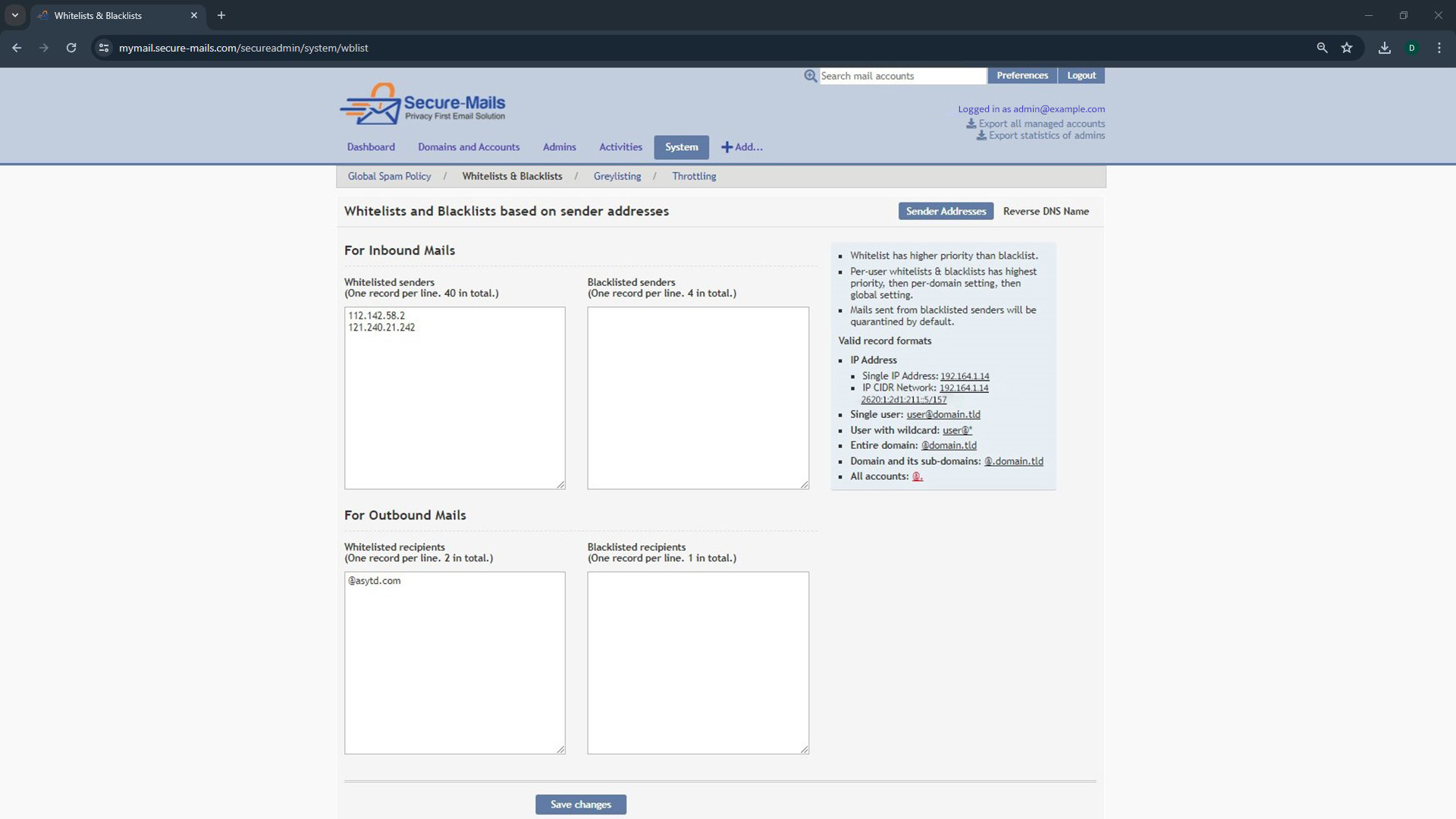Click the browser zoom magnifier icon
This screenshot has height=819, width=1456.
1322,48
